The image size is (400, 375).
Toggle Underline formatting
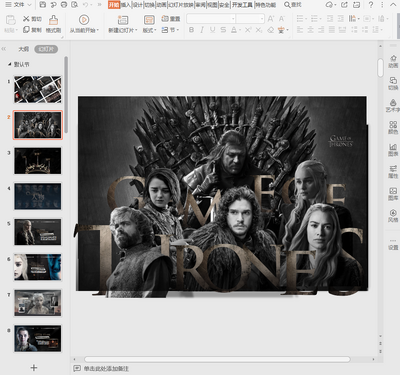(x=213, y=30)
